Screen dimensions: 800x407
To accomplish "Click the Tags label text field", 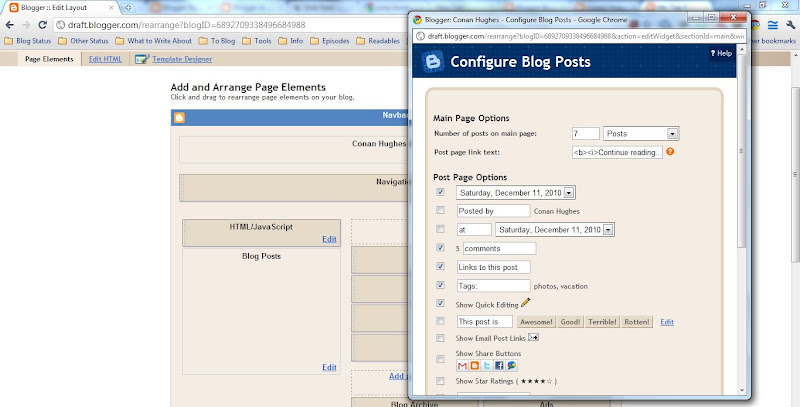I will pyautogui.click(x=493, y=286).
